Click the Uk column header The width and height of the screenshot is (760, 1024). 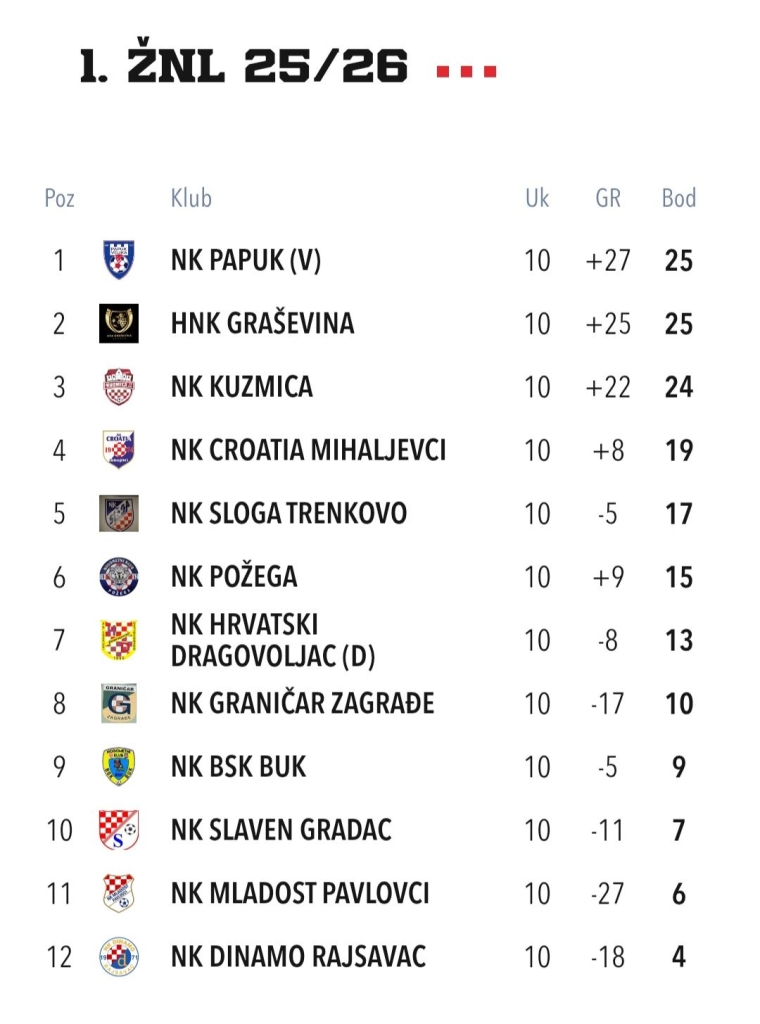[537, 198]
